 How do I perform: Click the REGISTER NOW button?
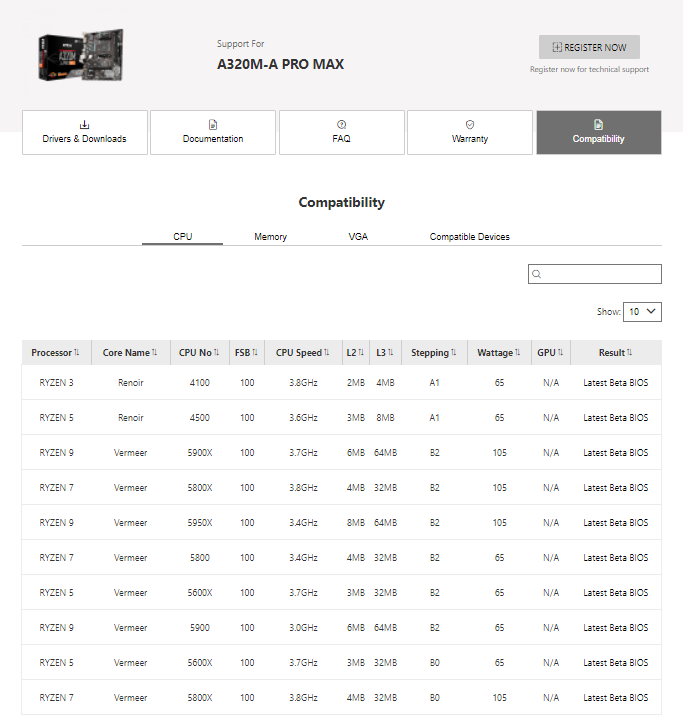pos(589,47)
